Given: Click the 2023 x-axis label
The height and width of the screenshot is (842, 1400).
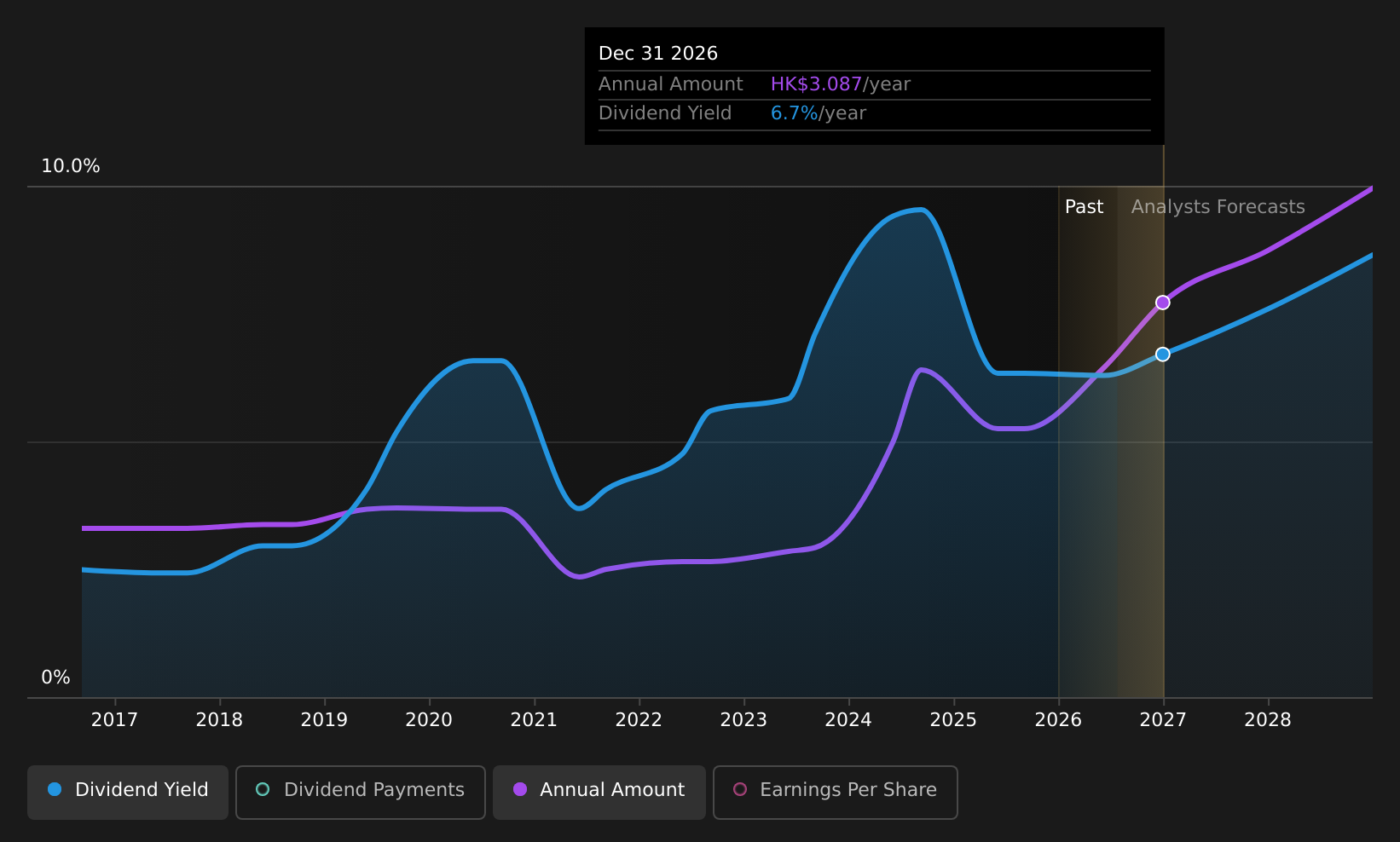Looking at the screenshot, I should click(743, 720).
